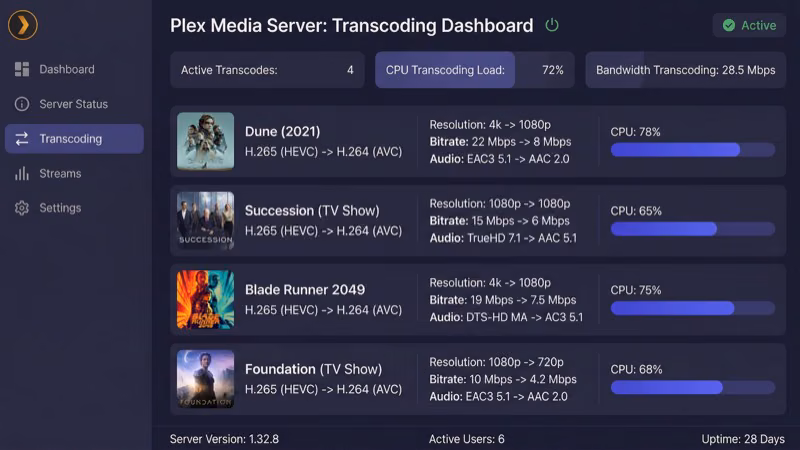Image resolution: width=800 pixels, height=450 pixels.
Task: Open Dashboard in the sidebar
Action: pyautogui.click(x=74, y=69)
